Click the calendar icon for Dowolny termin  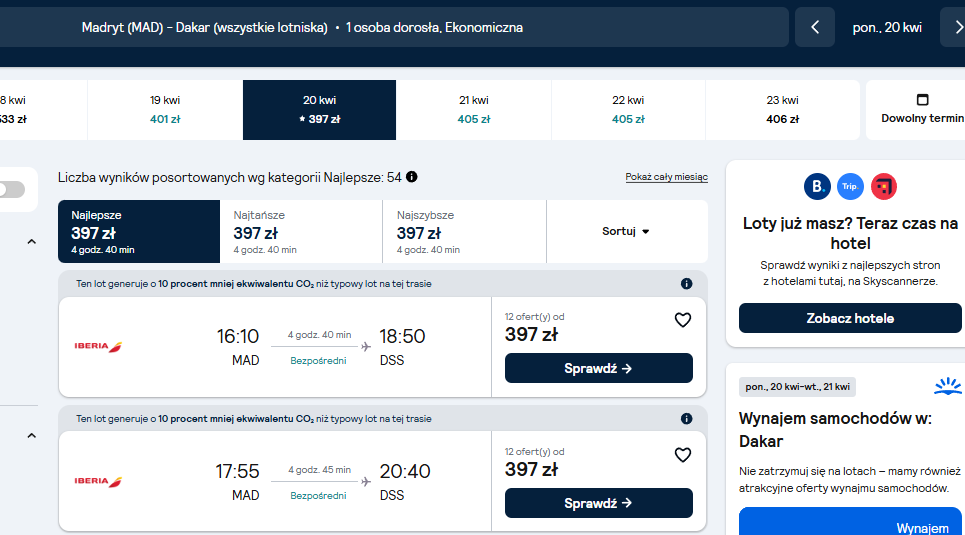922,100
